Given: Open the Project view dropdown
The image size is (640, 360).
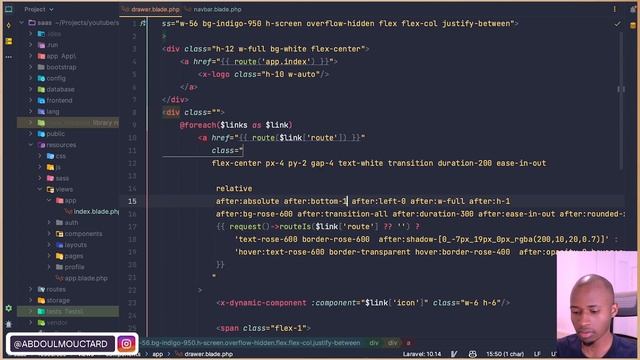Looking at the screenshot, I should 39,9.
